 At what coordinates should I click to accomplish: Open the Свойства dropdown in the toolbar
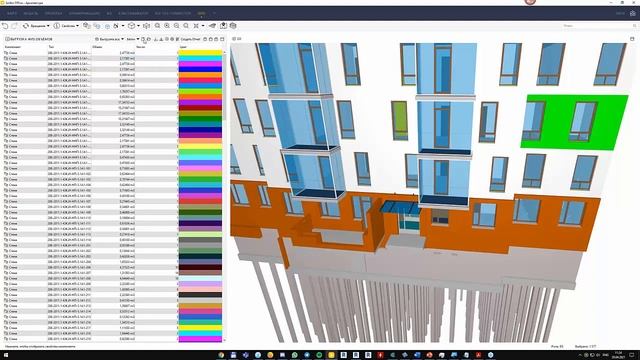(66, 26)
